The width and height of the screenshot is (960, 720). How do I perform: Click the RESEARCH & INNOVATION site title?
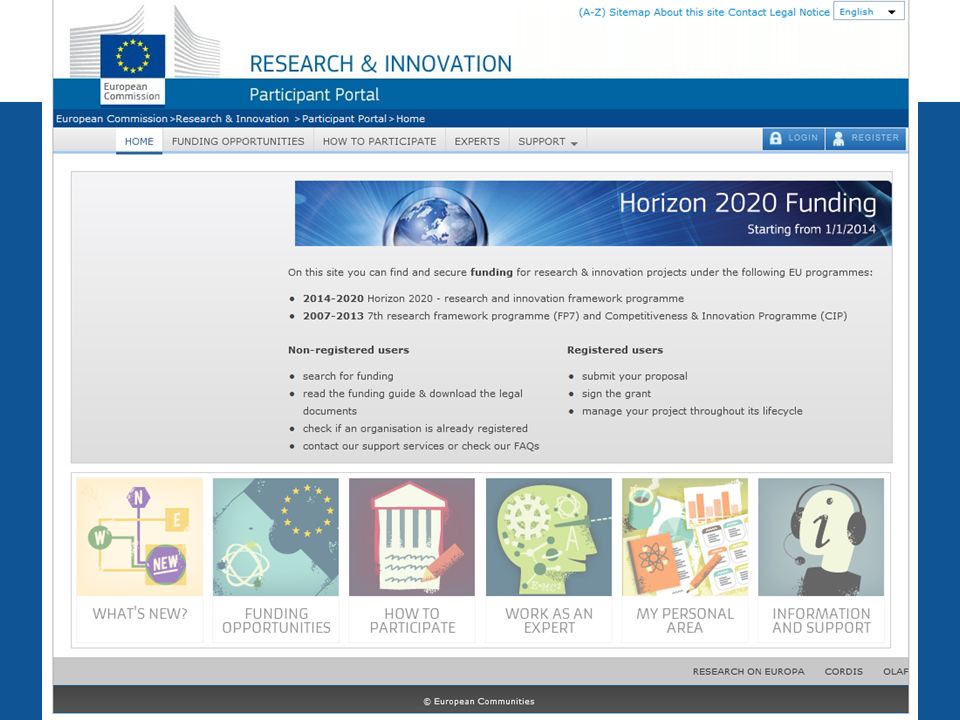pyautogui.click(x=380, y=64)
